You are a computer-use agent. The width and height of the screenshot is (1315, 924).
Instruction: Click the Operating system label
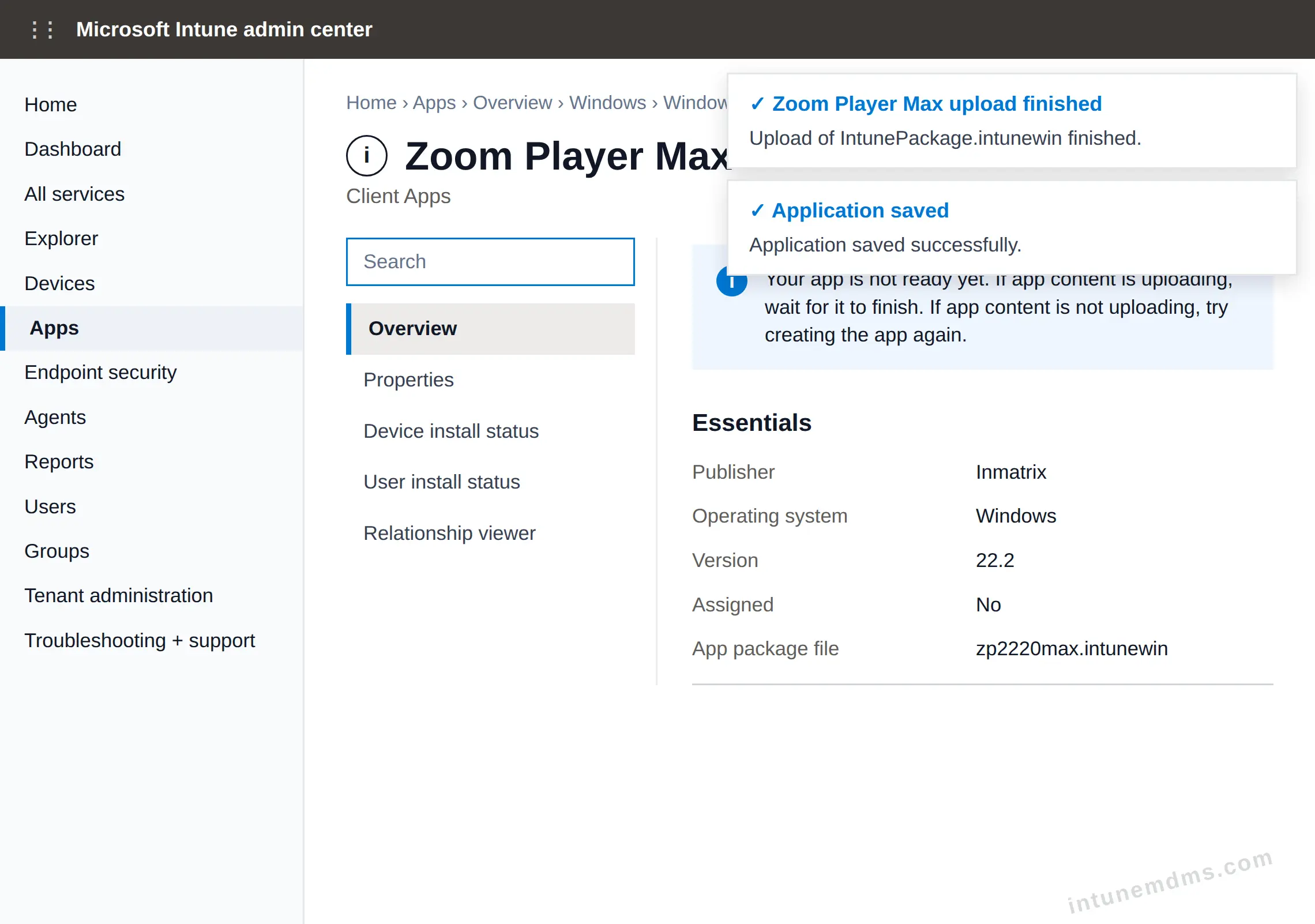pyautogui.click(x=770, y=516)
